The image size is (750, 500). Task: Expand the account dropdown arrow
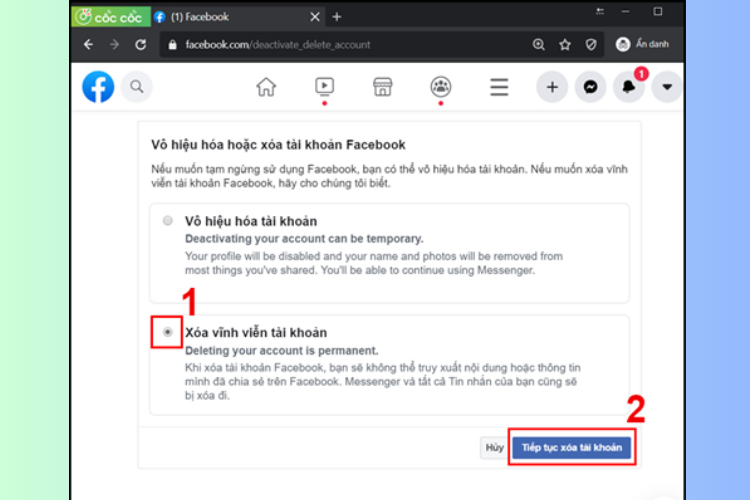tap(667, 87)
